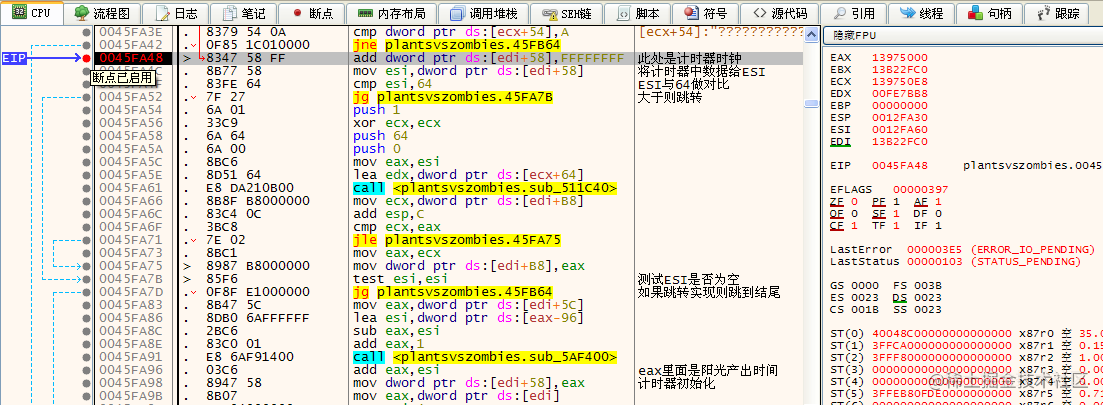Image resolution: width=1103 pixels, height=405 pixels.
Task: Toggle breakpoint bullet at 0045FA54
Action: tap(87, 110)
